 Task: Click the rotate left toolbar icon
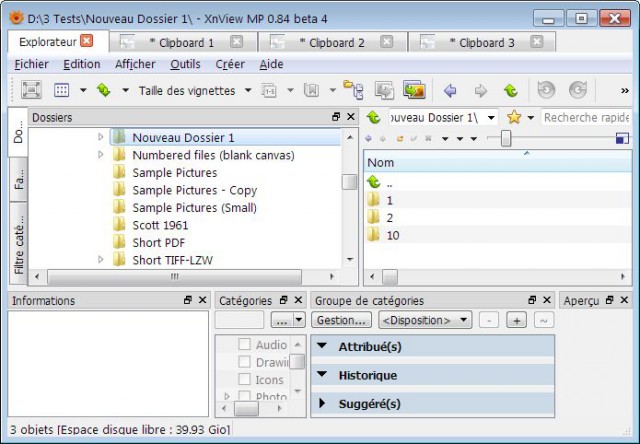coord(546,90)
